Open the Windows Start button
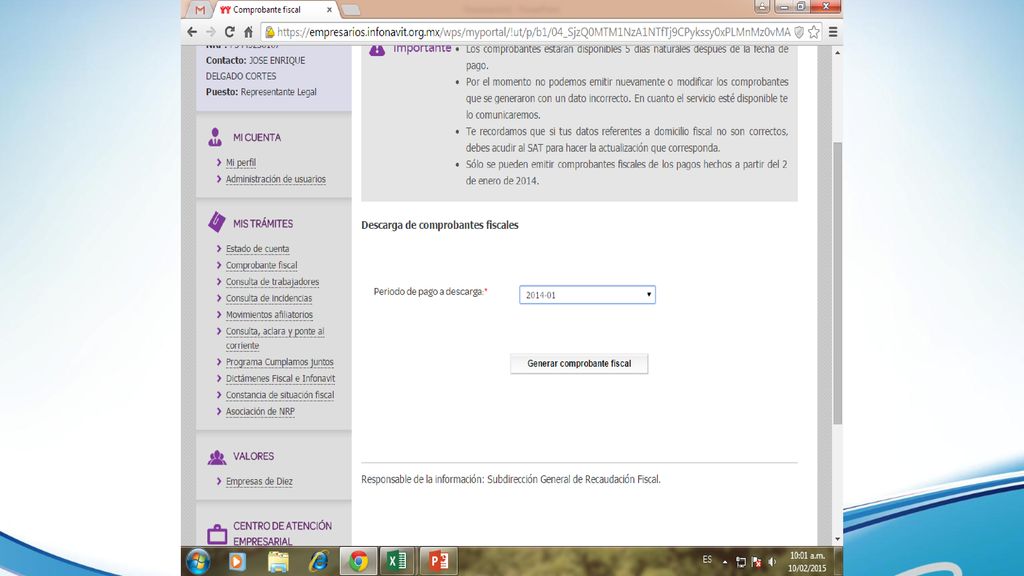 [x=198, y=561]
